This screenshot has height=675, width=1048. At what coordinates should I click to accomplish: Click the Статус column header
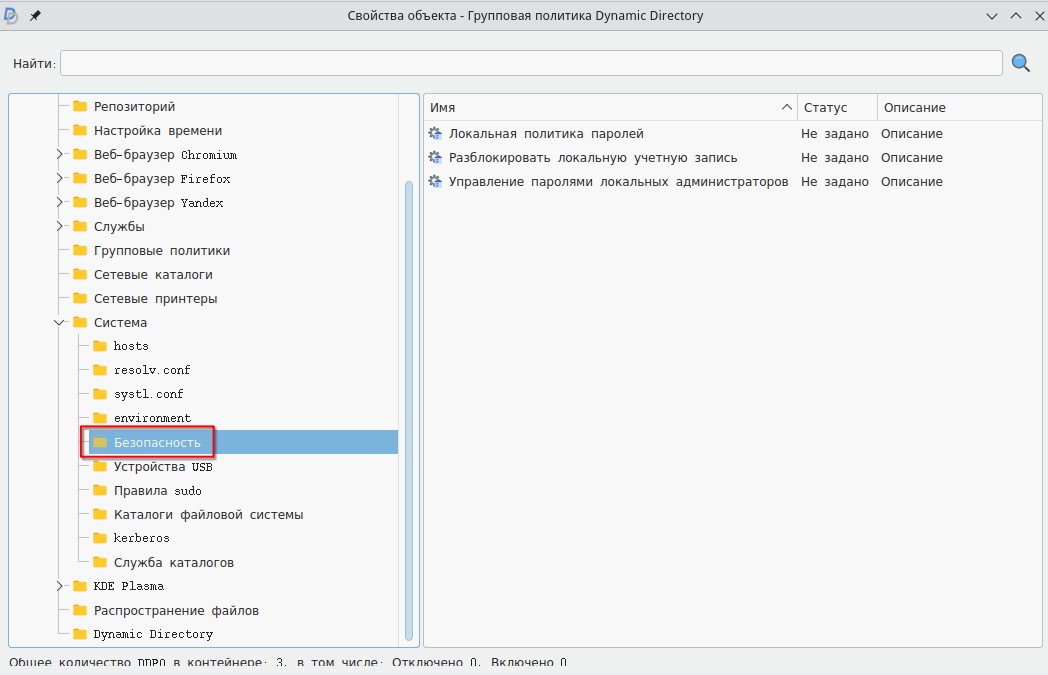(836, 108)
